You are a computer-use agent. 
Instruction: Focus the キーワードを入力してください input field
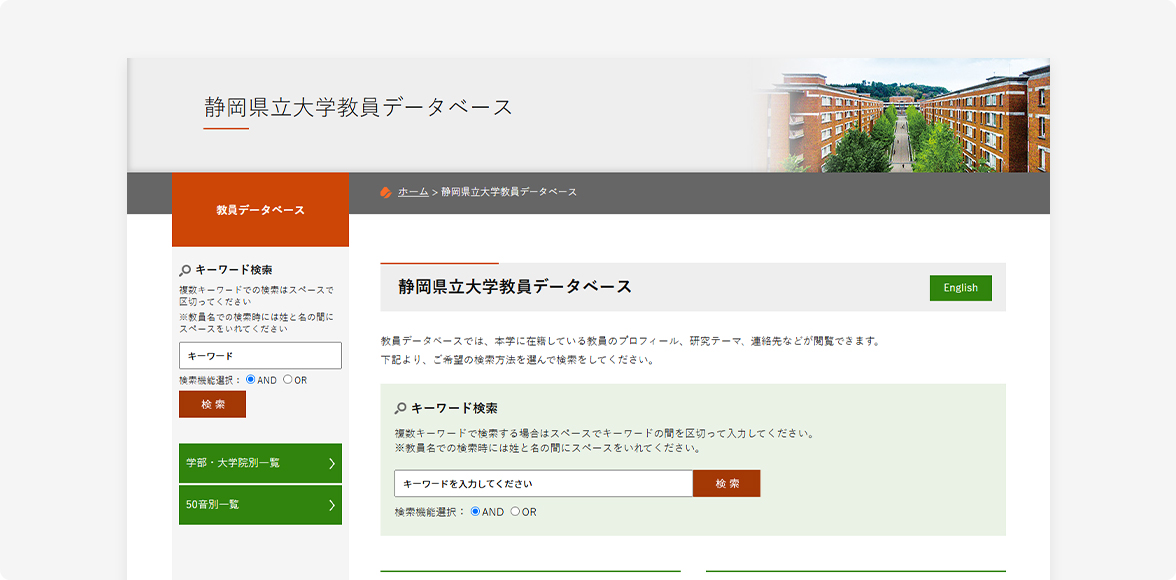pos(544,484)
